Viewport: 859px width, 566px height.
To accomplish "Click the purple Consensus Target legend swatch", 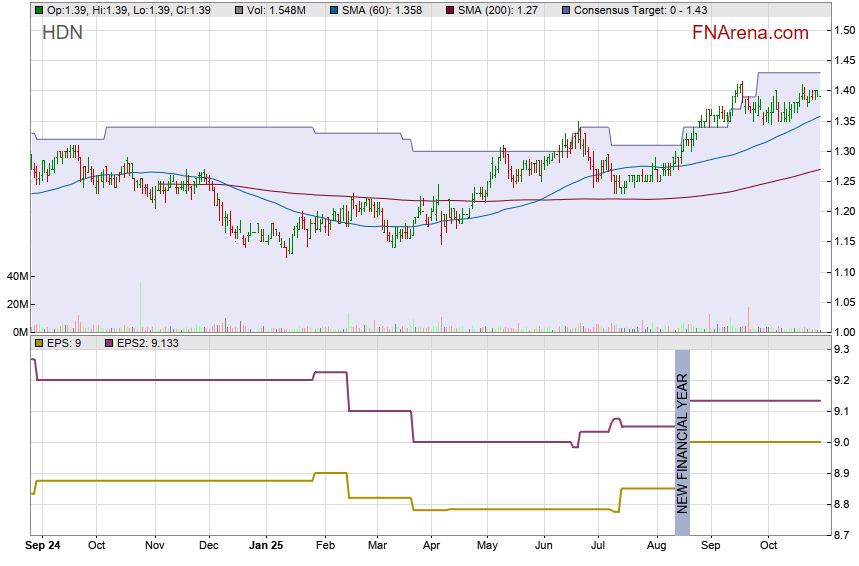I will point(566,9).
